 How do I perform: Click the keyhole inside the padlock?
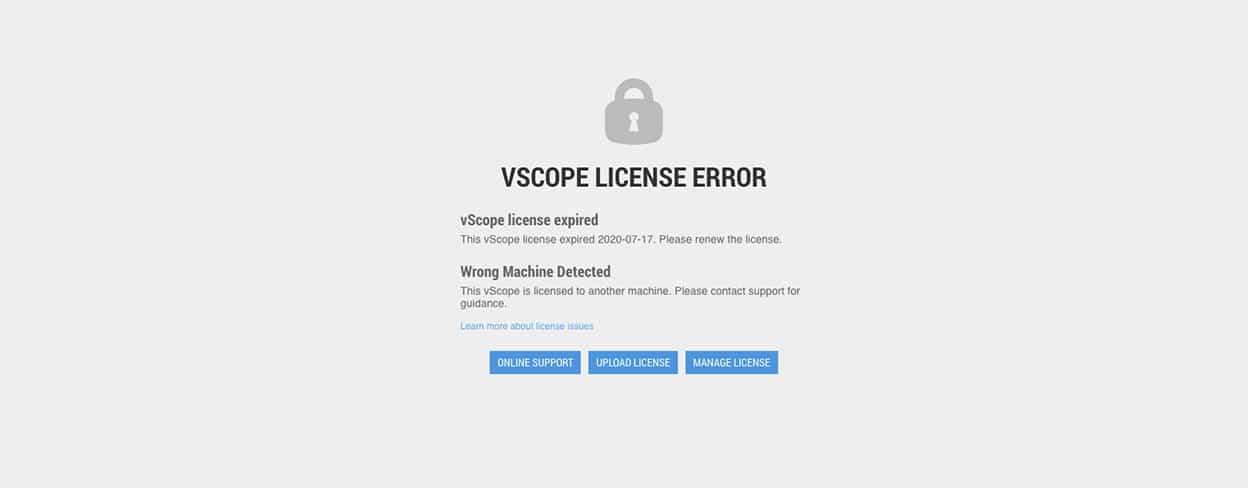point(634,122)
